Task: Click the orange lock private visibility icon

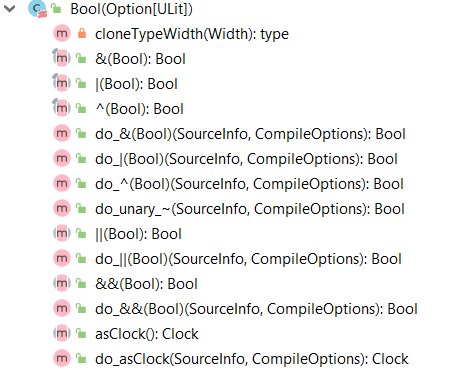Action: click(82, 33)
